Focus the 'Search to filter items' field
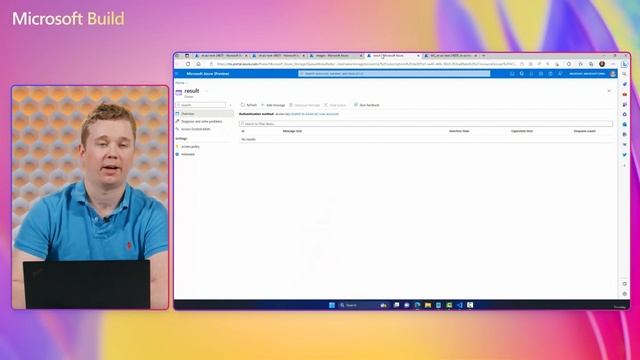The width and height of the screenshot is (640, 360). click(426, 124)
